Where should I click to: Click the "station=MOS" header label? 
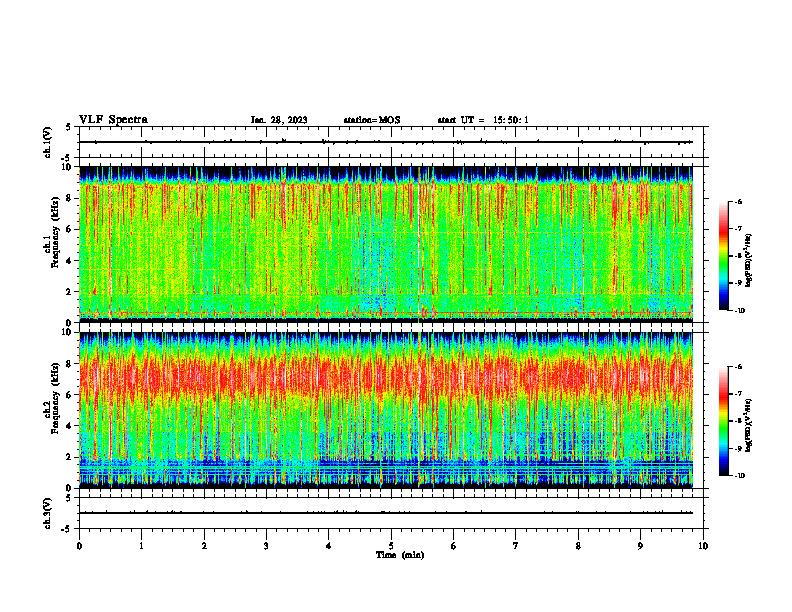click(x=372, y=120)
